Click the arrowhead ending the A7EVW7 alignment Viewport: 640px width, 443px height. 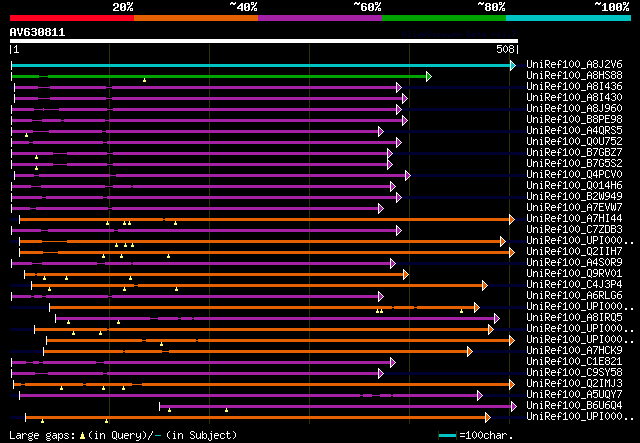380,209
